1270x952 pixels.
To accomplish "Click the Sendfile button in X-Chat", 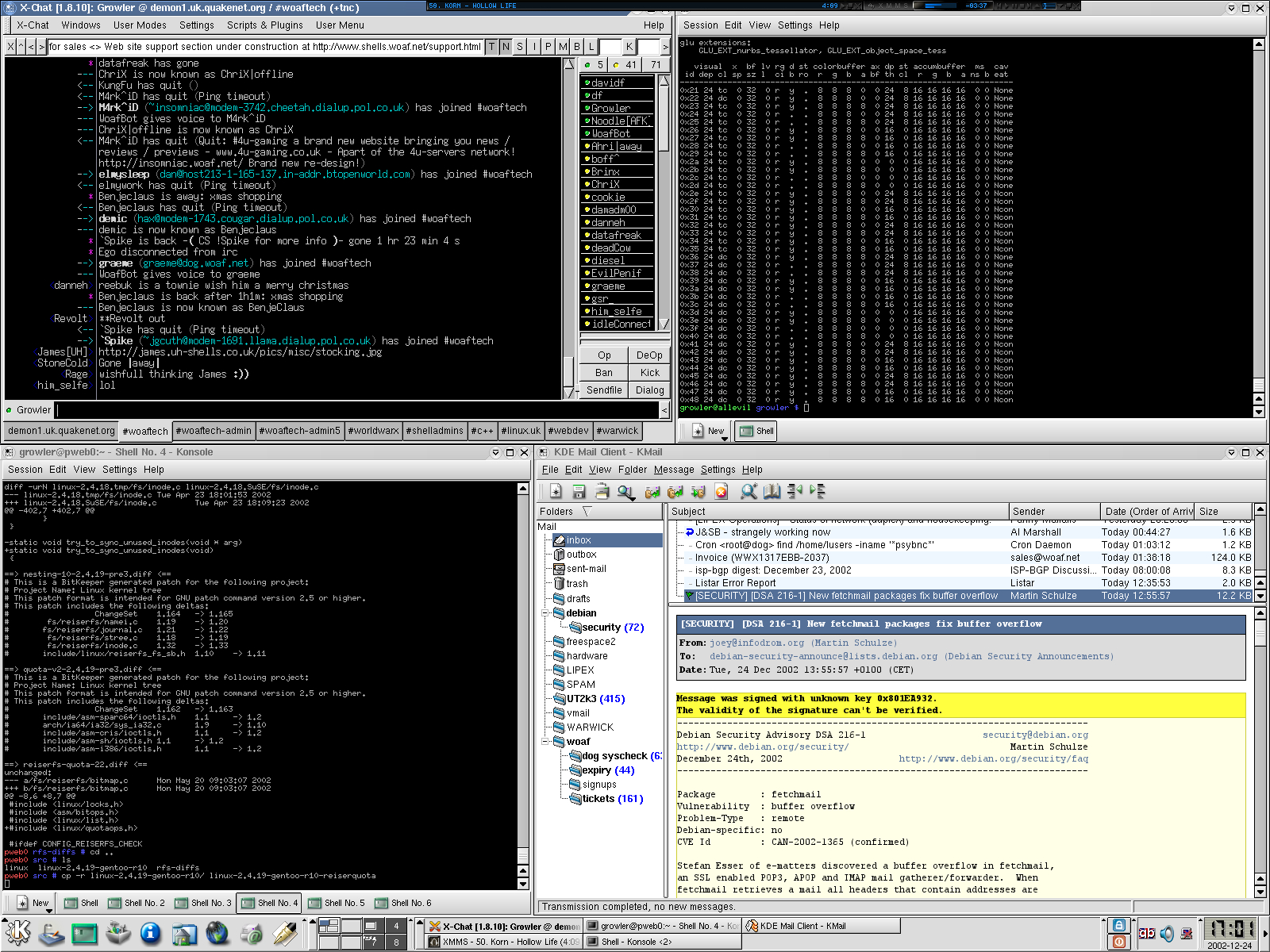I will point(604,390).
